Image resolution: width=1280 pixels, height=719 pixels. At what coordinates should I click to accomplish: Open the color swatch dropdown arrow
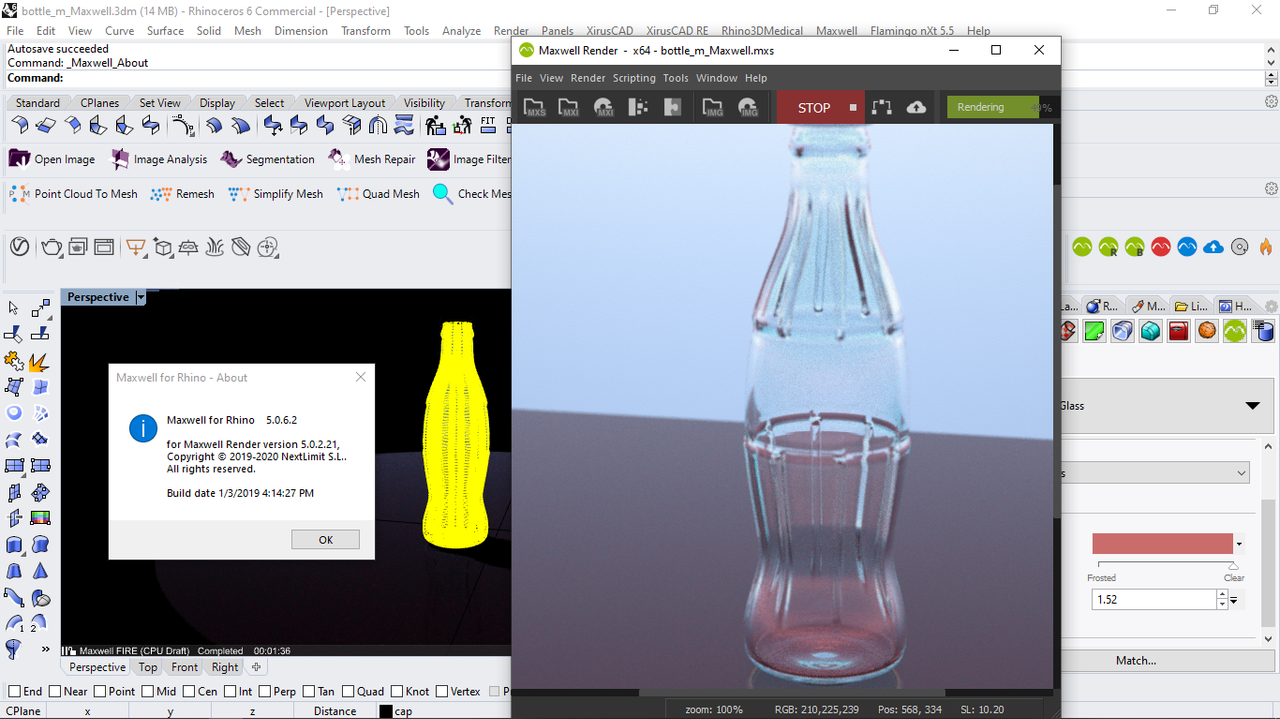[x=1239, y=544]
